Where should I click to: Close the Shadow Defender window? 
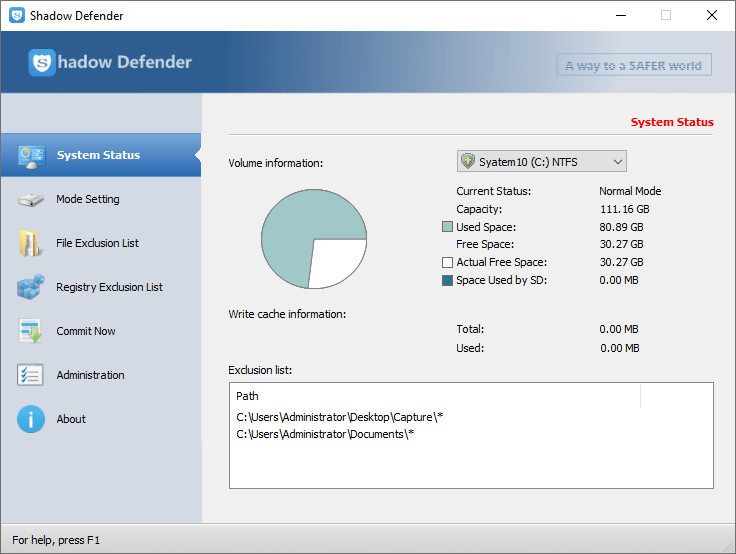click(712, 15)
